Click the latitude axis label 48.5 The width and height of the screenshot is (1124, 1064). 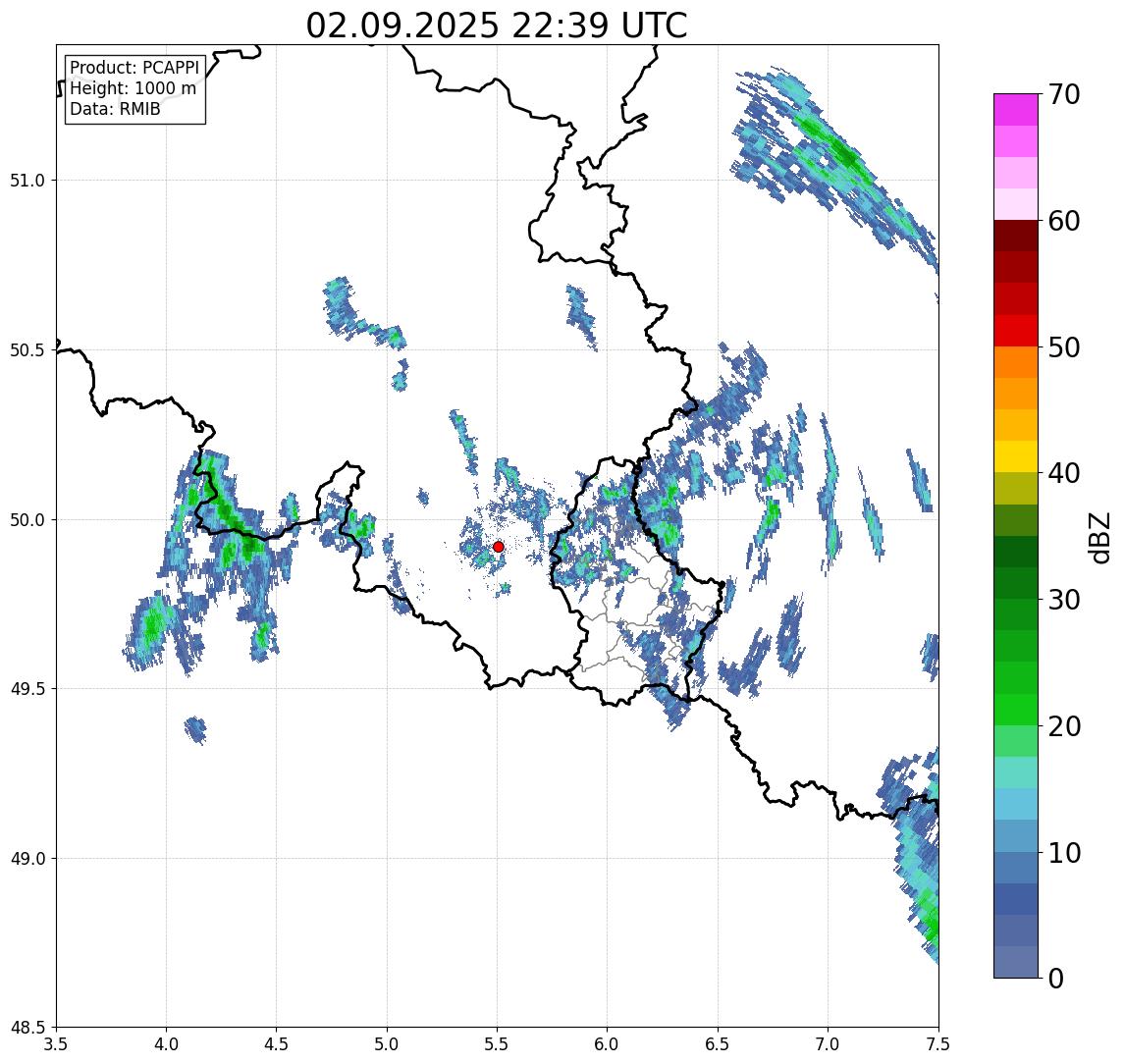27,1027
